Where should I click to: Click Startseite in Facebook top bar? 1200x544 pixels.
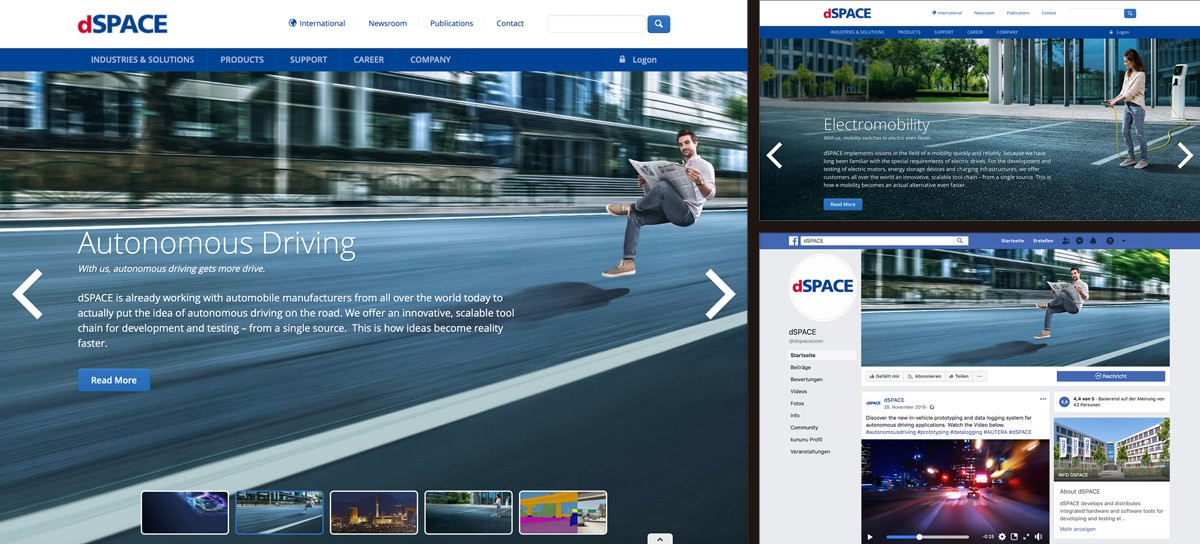point(1012,241)
